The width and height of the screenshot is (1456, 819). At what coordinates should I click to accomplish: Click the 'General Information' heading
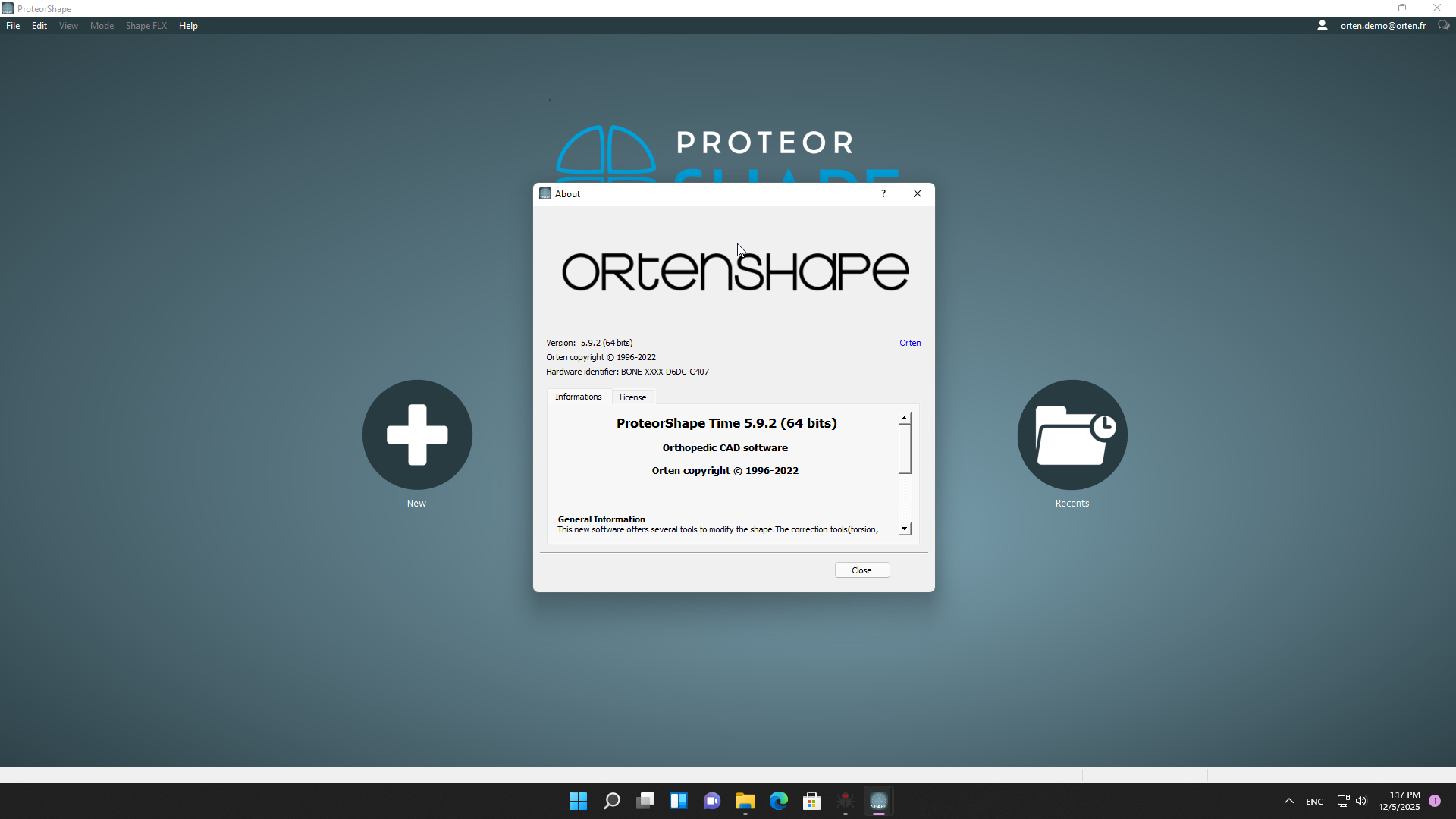click(601, 519)
